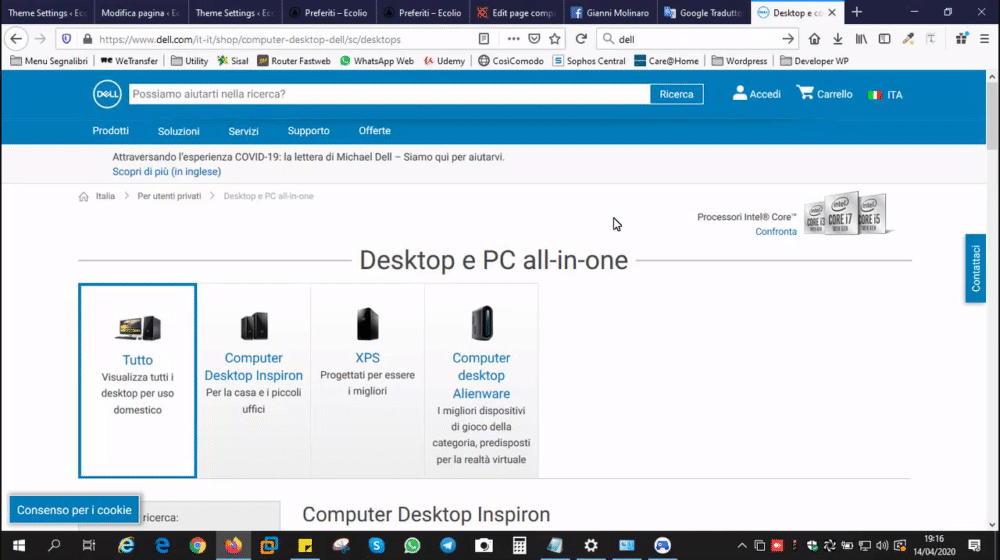
Task: Click Consenso per i cookie button
Action: pos(74,510)
